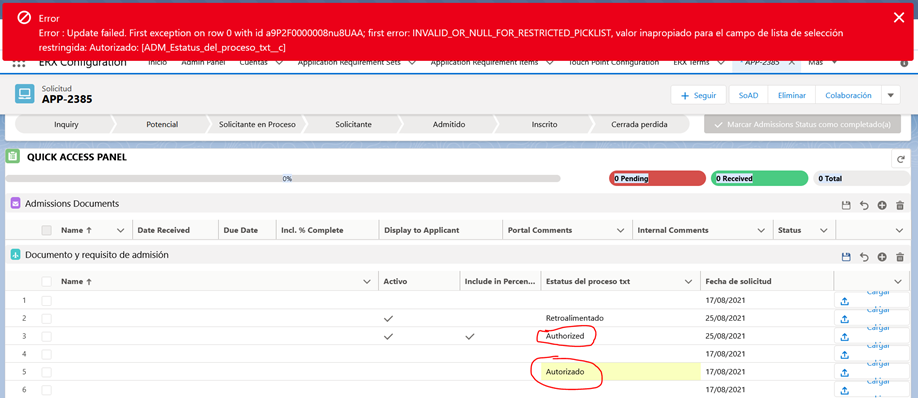Expand more actions arrow beside Colaboración
Screen dimensions: 918x398
point(890,95)
